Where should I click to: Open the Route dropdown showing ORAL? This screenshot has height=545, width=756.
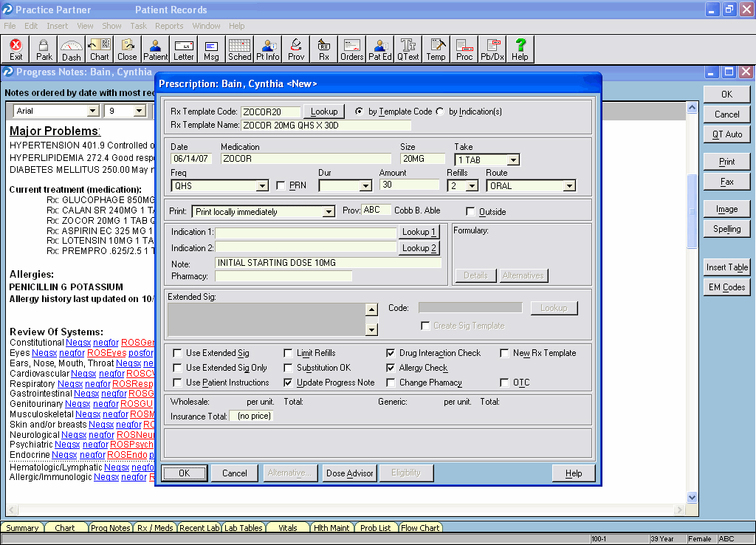(569, 186)
